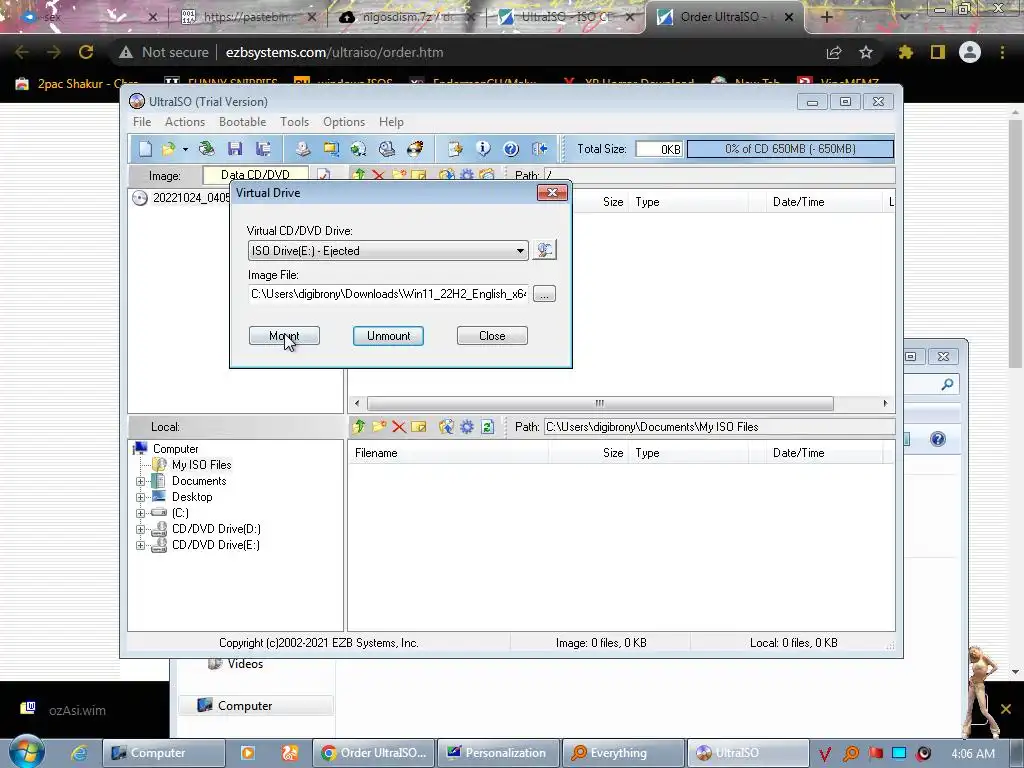Click the Up folder icon in Local toolbar
Screen dimensions: 1024x768
[359, 427]
